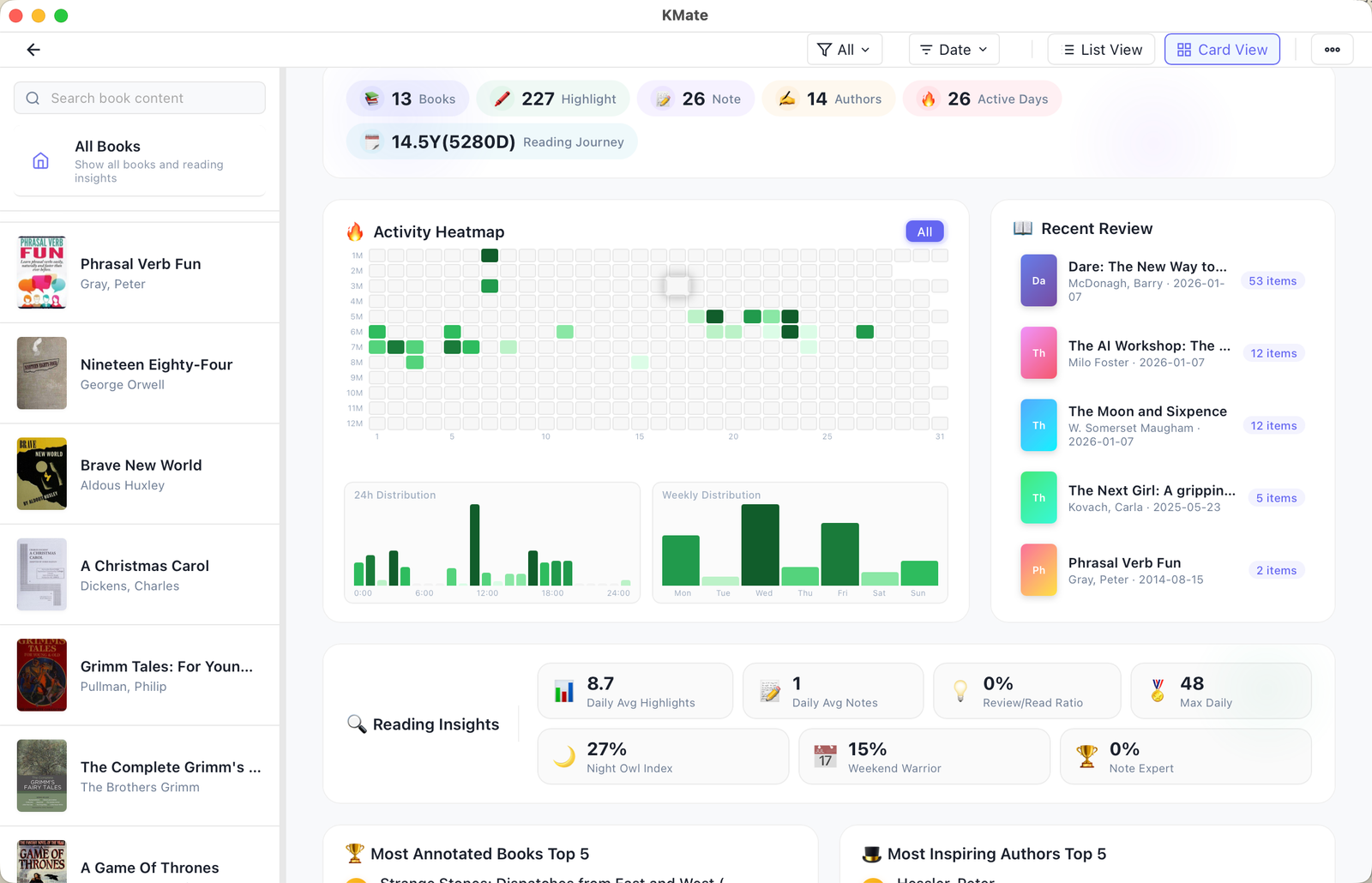Click the medal icon for Max Daily
The image size is (1372, 883).
1158,691
